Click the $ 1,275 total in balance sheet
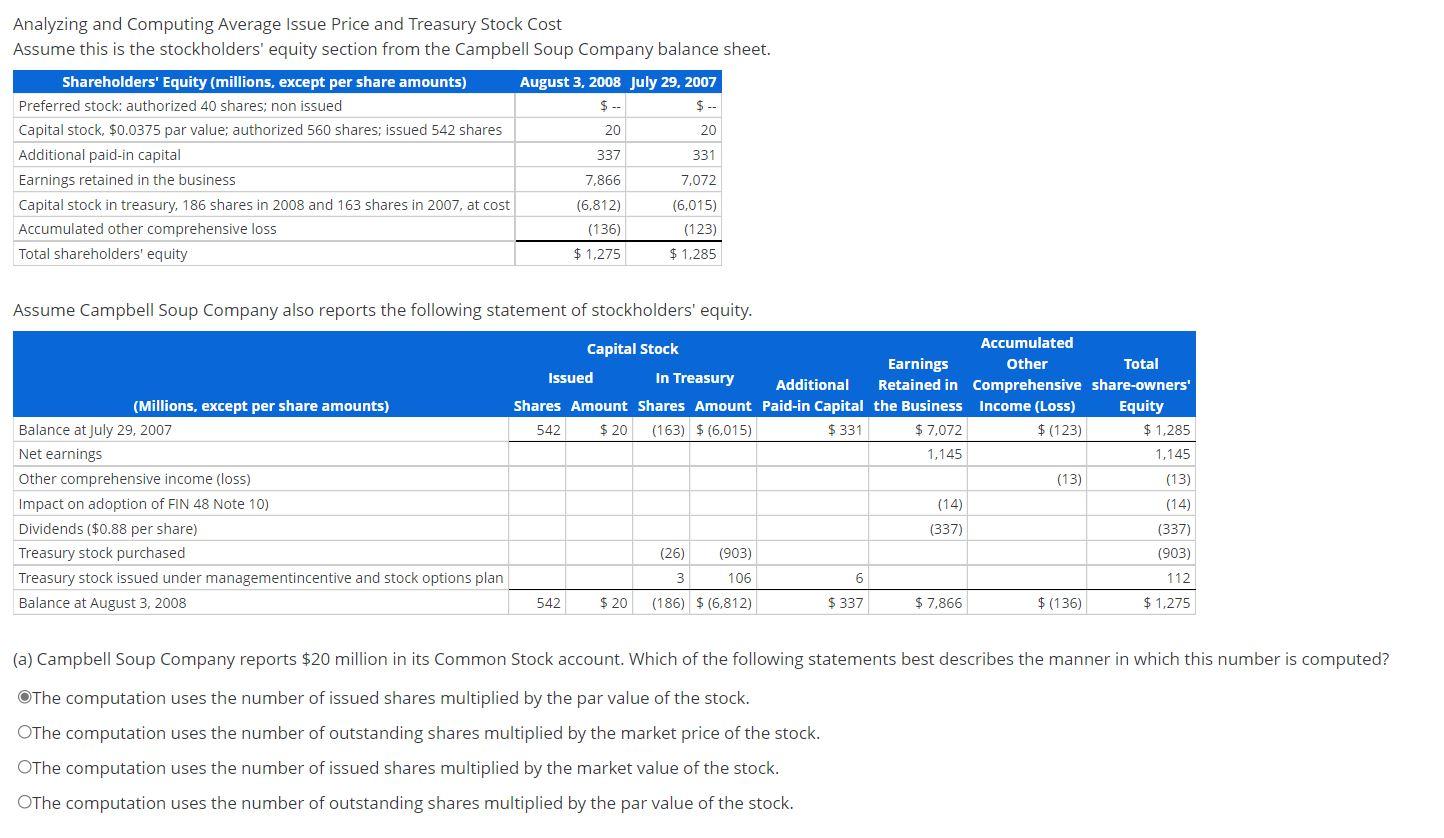This screenshot has width=1444, height=838. click(x=597, y=254)
